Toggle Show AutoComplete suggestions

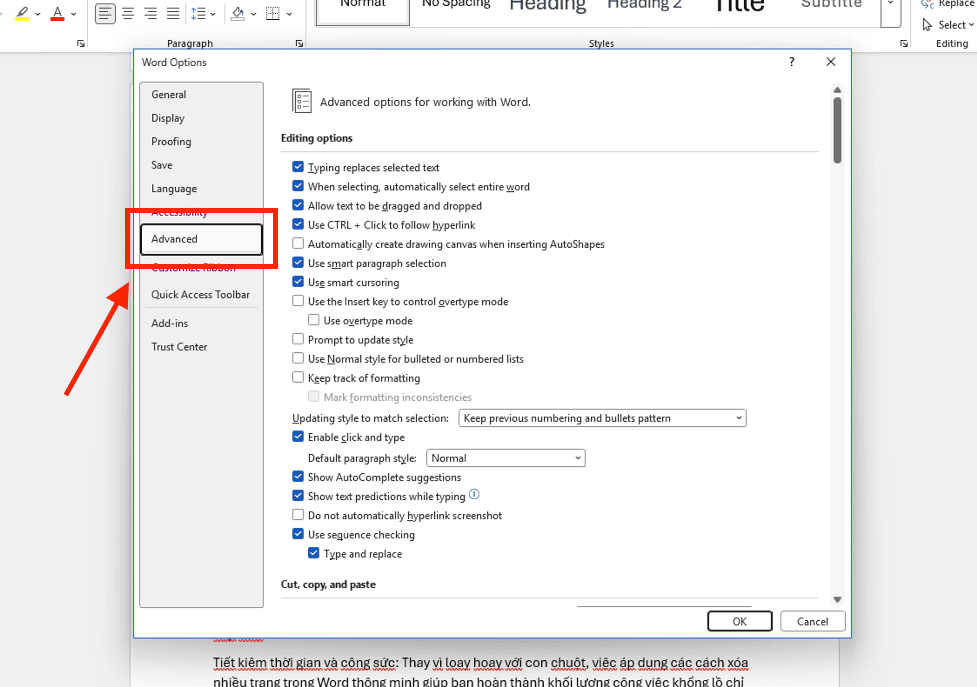[298, 476]
